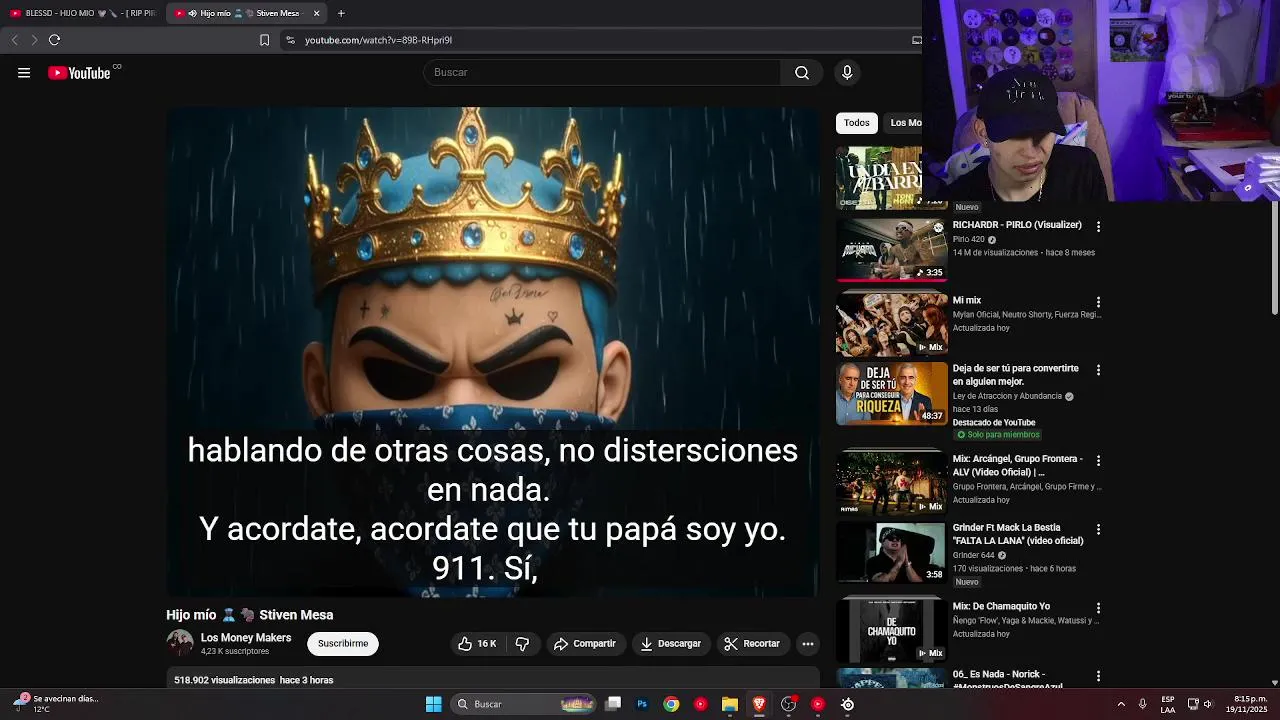Open Los Money Makers channel avatar
The height and width of the screenshot is (720, 1280).
[x=180, y=643]
